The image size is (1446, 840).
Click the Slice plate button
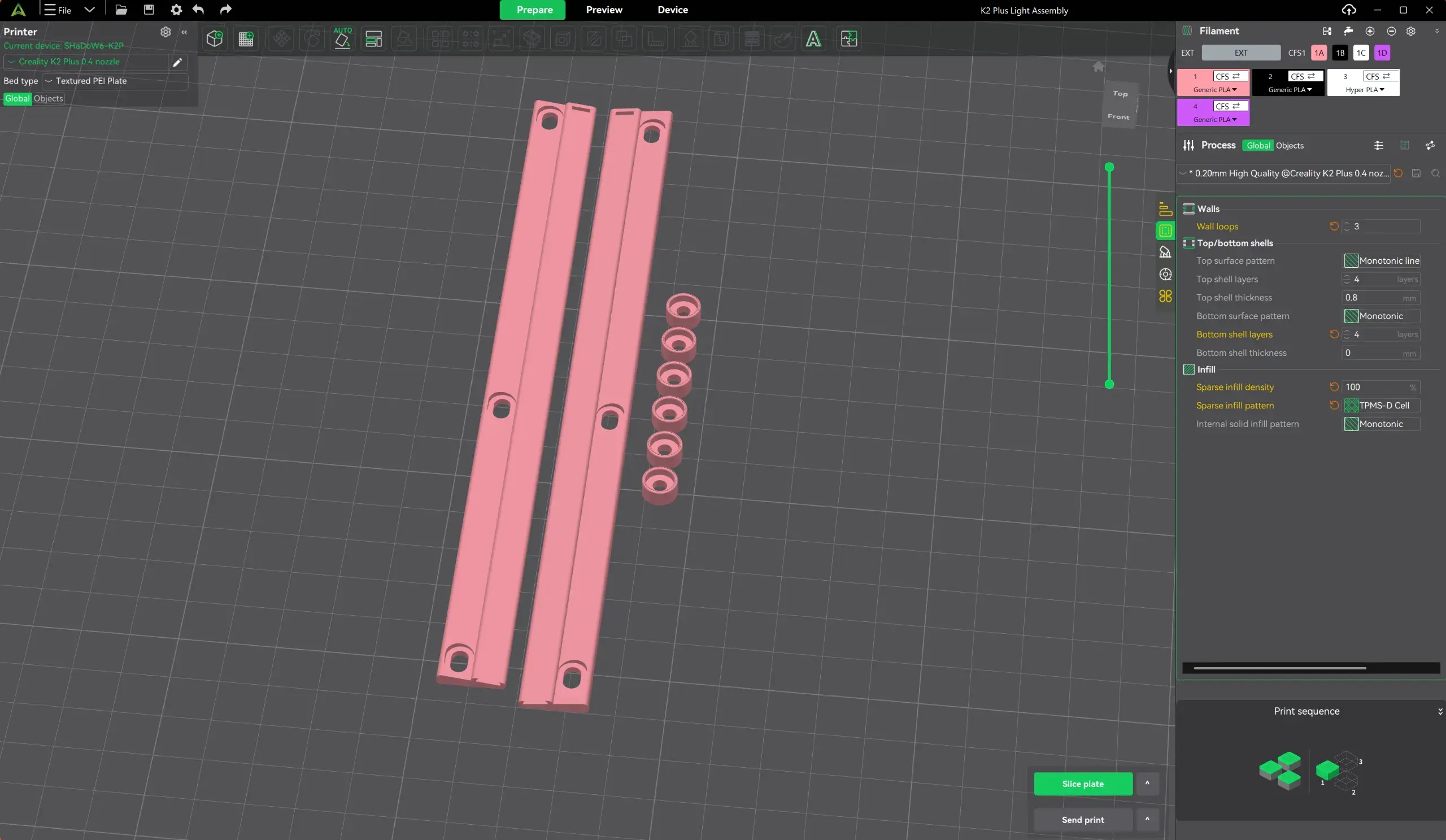click(x=1083, y=783)
